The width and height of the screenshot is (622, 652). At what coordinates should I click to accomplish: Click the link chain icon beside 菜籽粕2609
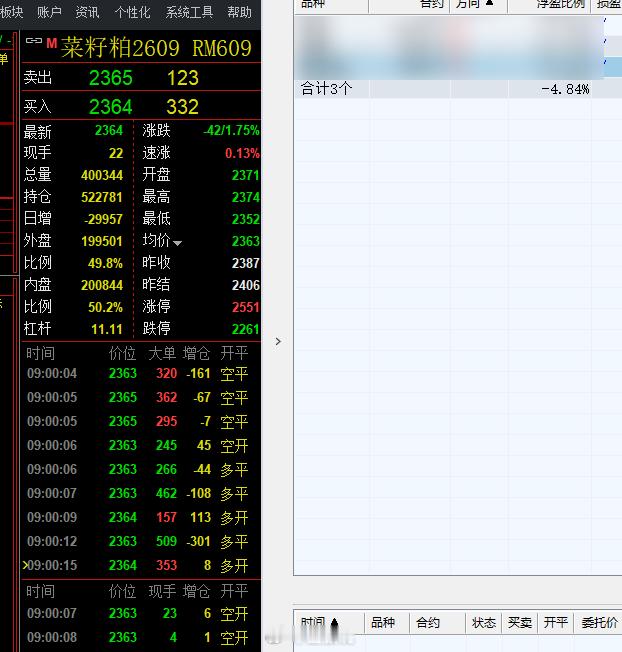tap(34, 40)
